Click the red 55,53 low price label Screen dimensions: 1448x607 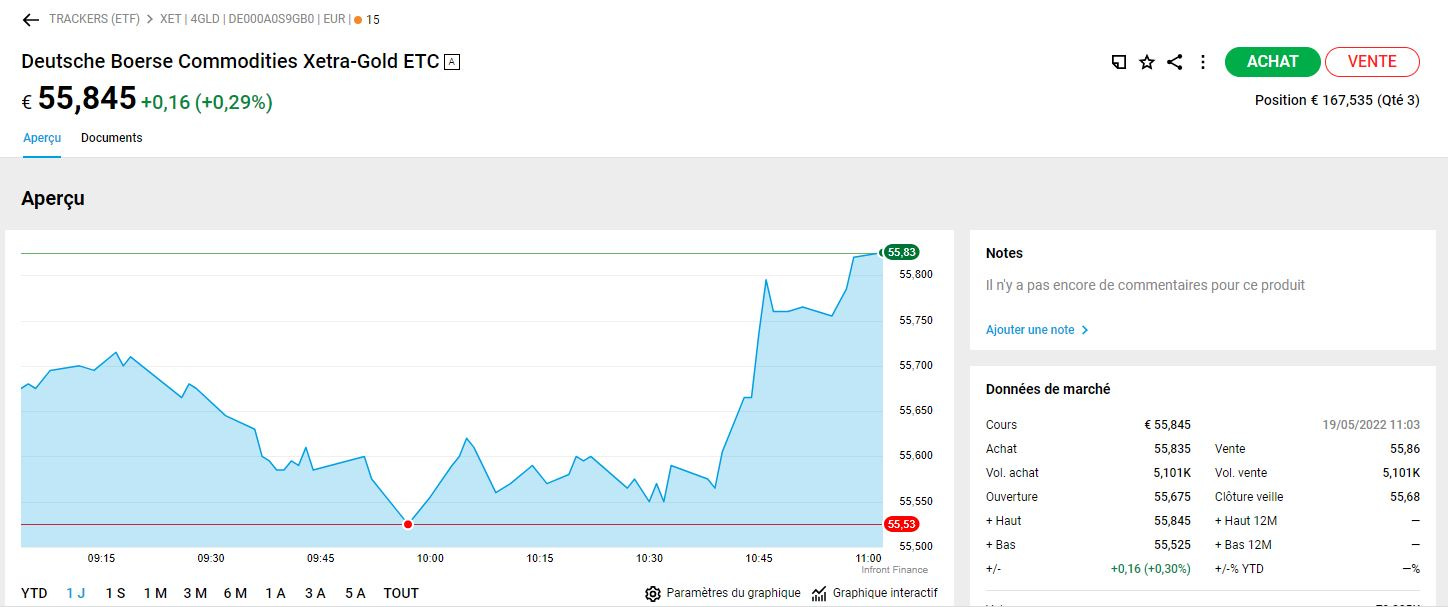(901, 524)
